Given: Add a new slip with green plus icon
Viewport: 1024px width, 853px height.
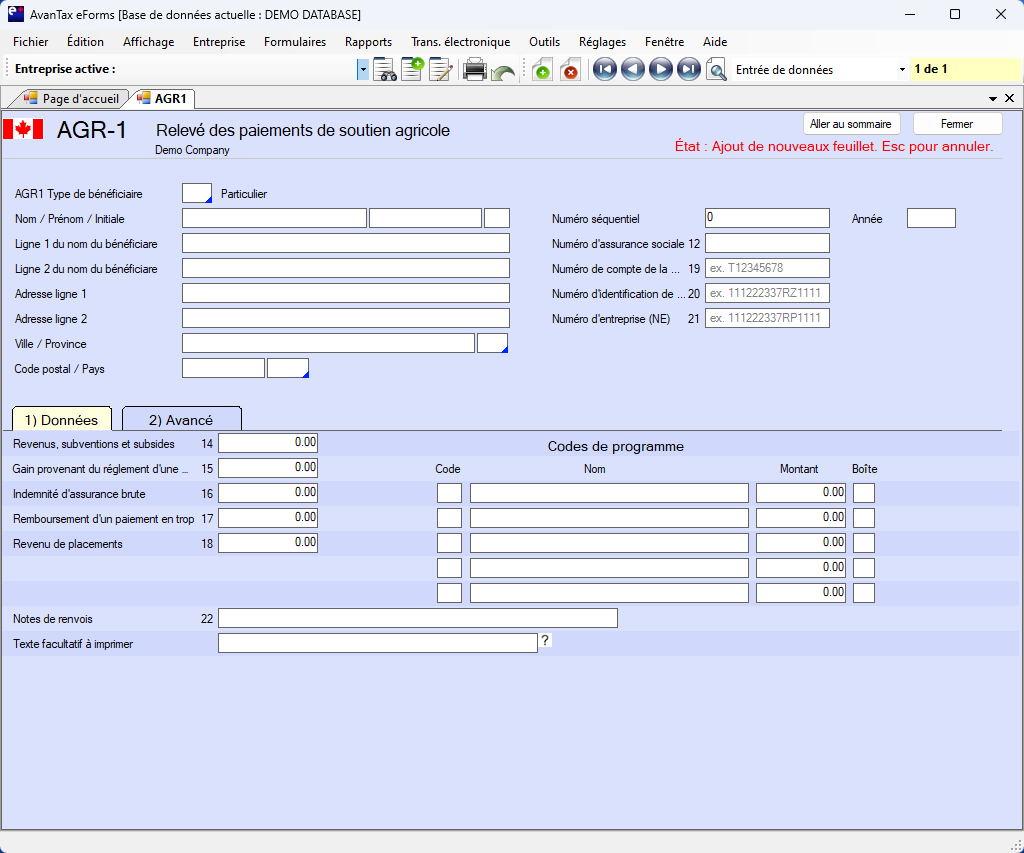Looking at the screenshot, I should [x=542, y=70].
